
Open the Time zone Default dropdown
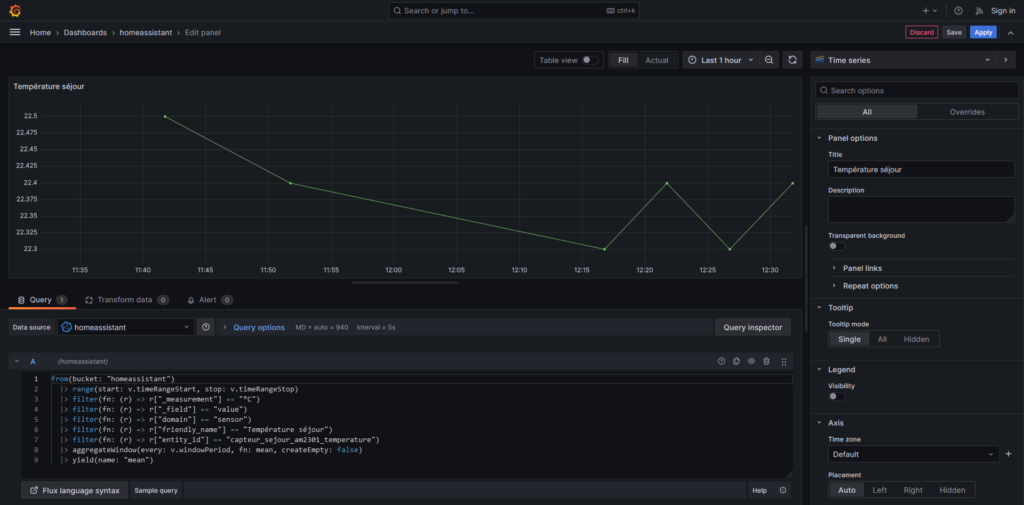click(x=914, y=454)
